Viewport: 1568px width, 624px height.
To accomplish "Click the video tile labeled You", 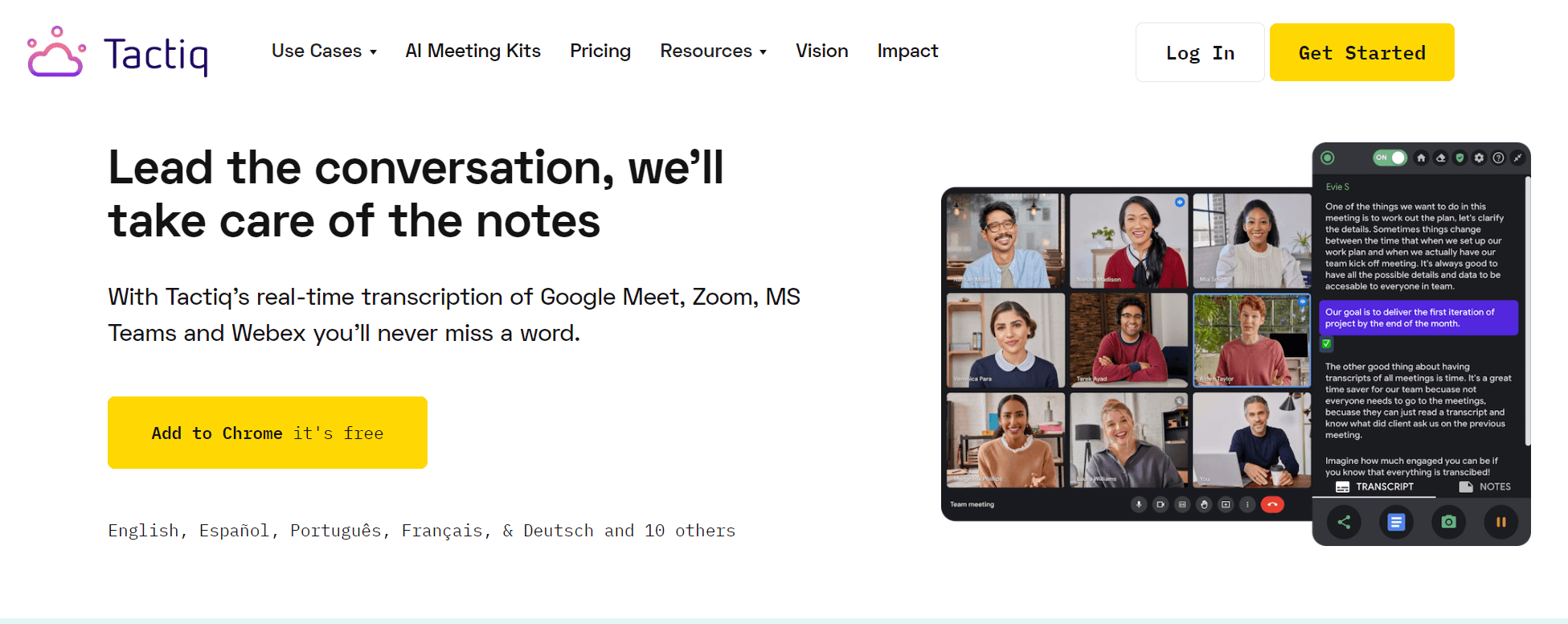I will pyautogui.click(x=1251, y=439).
